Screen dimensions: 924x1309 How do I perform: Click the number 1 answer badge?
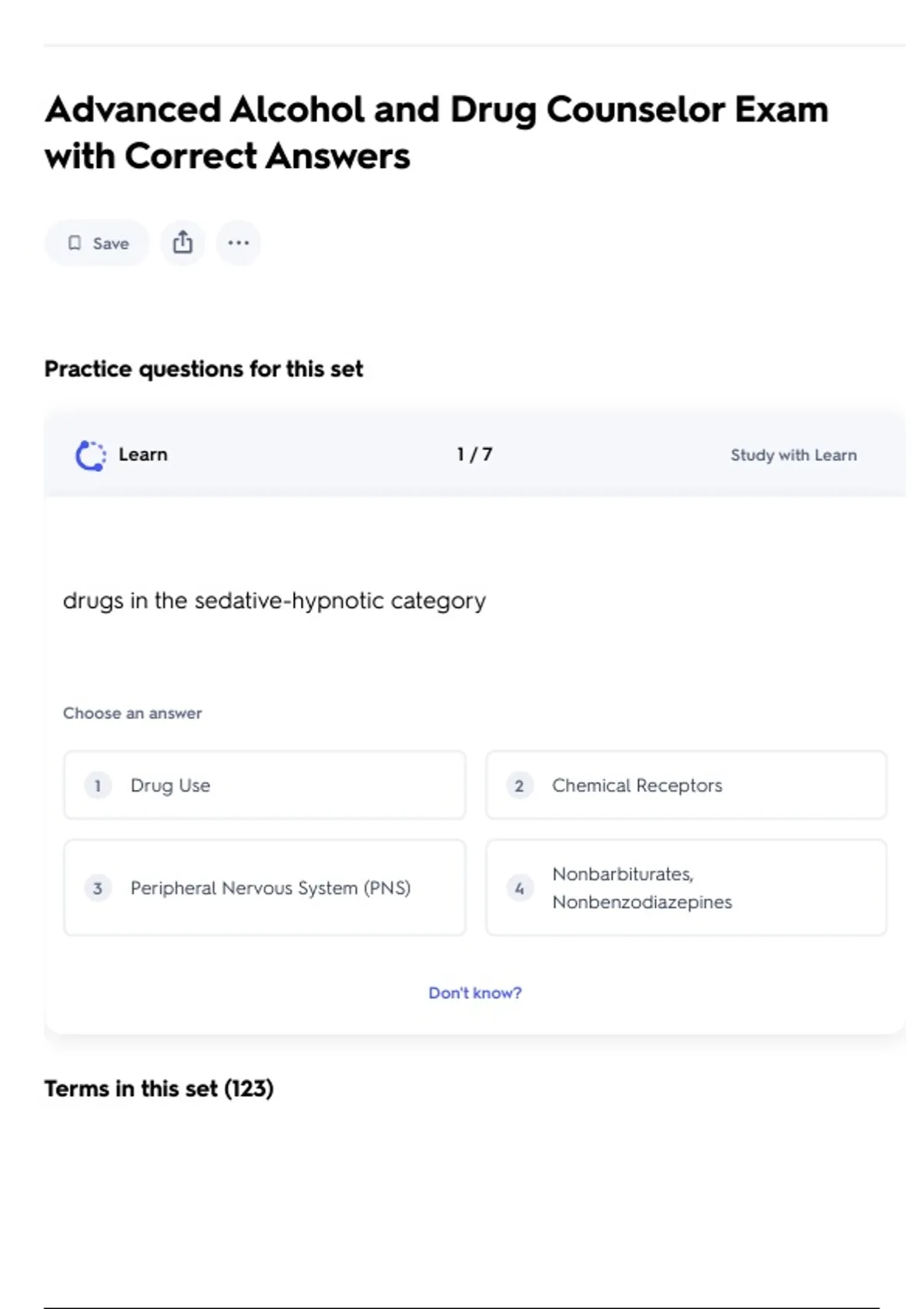pyautogui.click(x=98, y=785)
